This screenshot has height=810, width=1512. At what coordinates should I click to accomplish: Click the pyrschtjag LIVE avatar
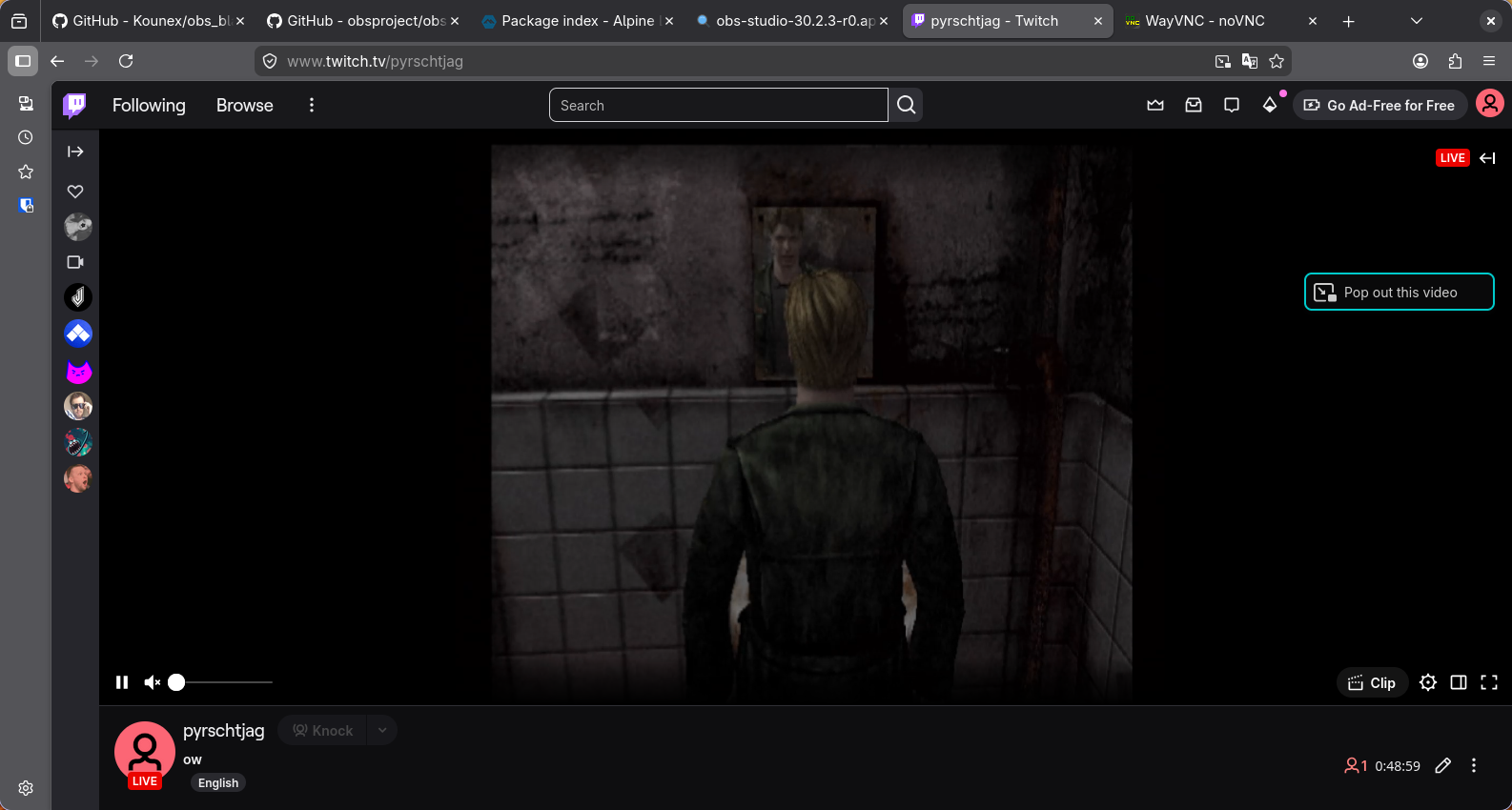(145, 753)
